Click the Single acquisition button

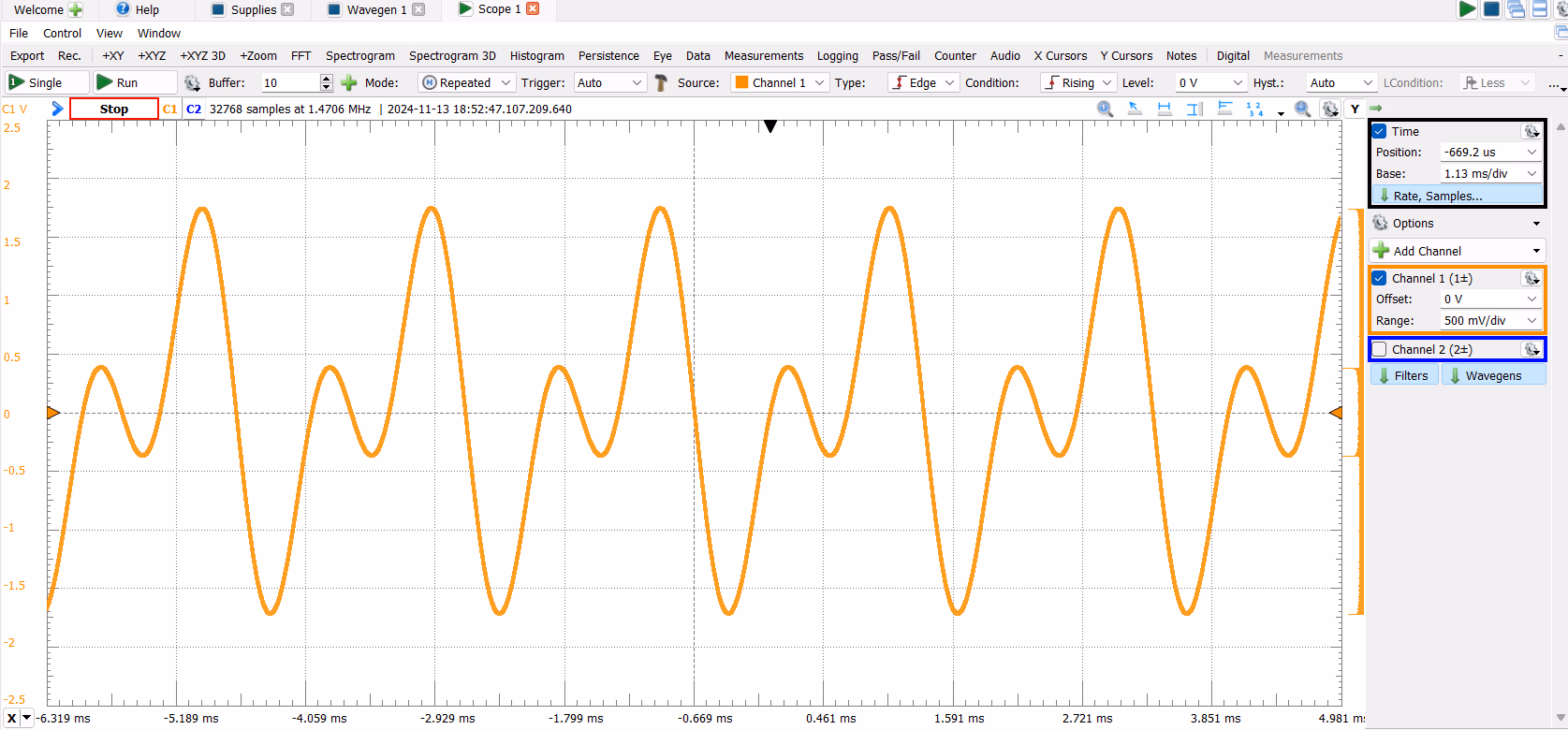(x=46, y=82)
